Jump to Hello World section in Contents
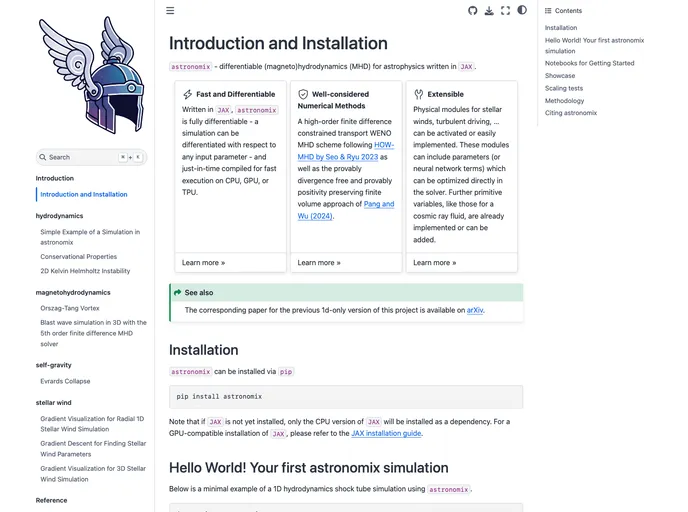 click(595, 46)
